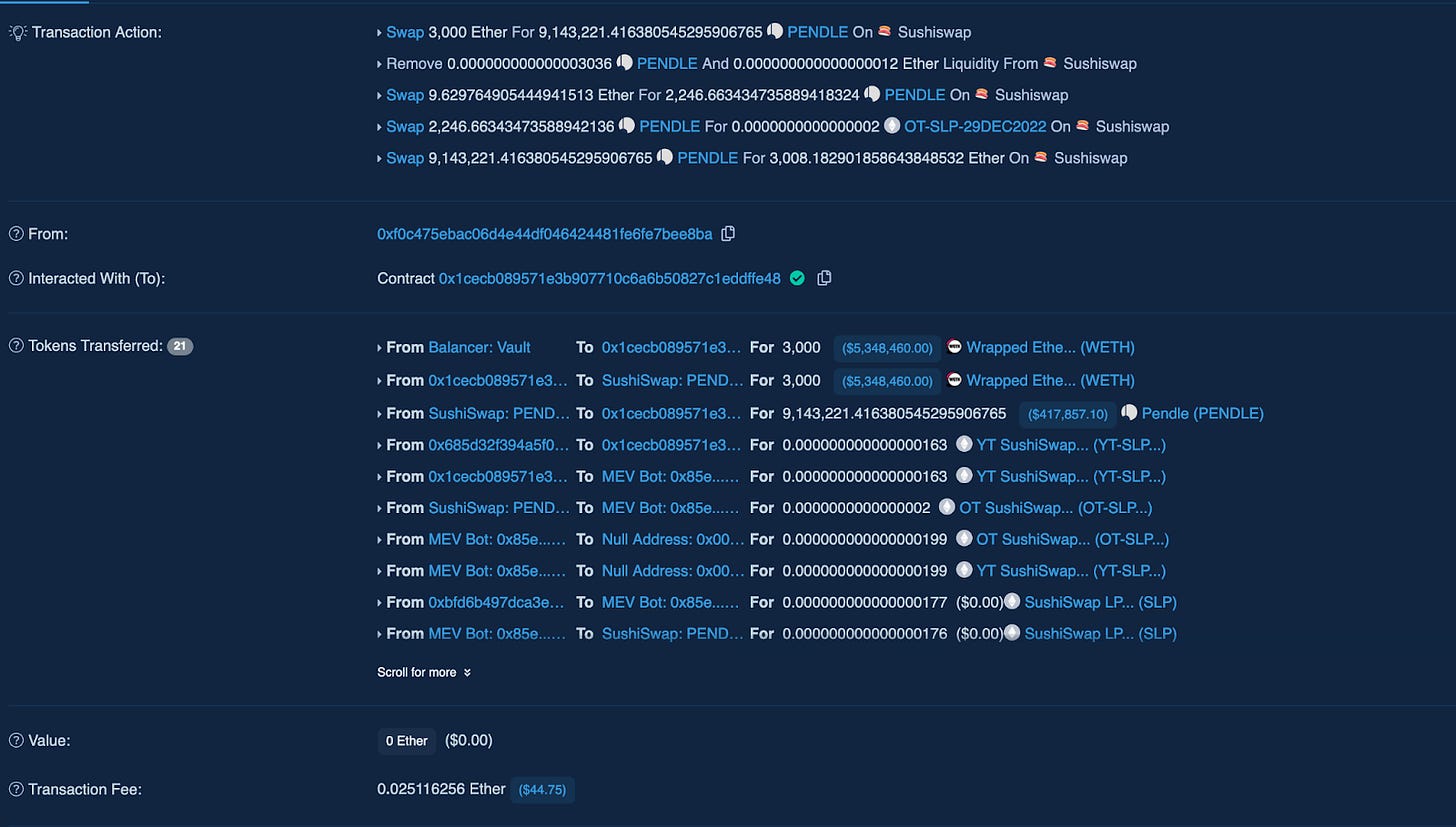Click help icon beside Interacted With (To)

click(16, 278)
